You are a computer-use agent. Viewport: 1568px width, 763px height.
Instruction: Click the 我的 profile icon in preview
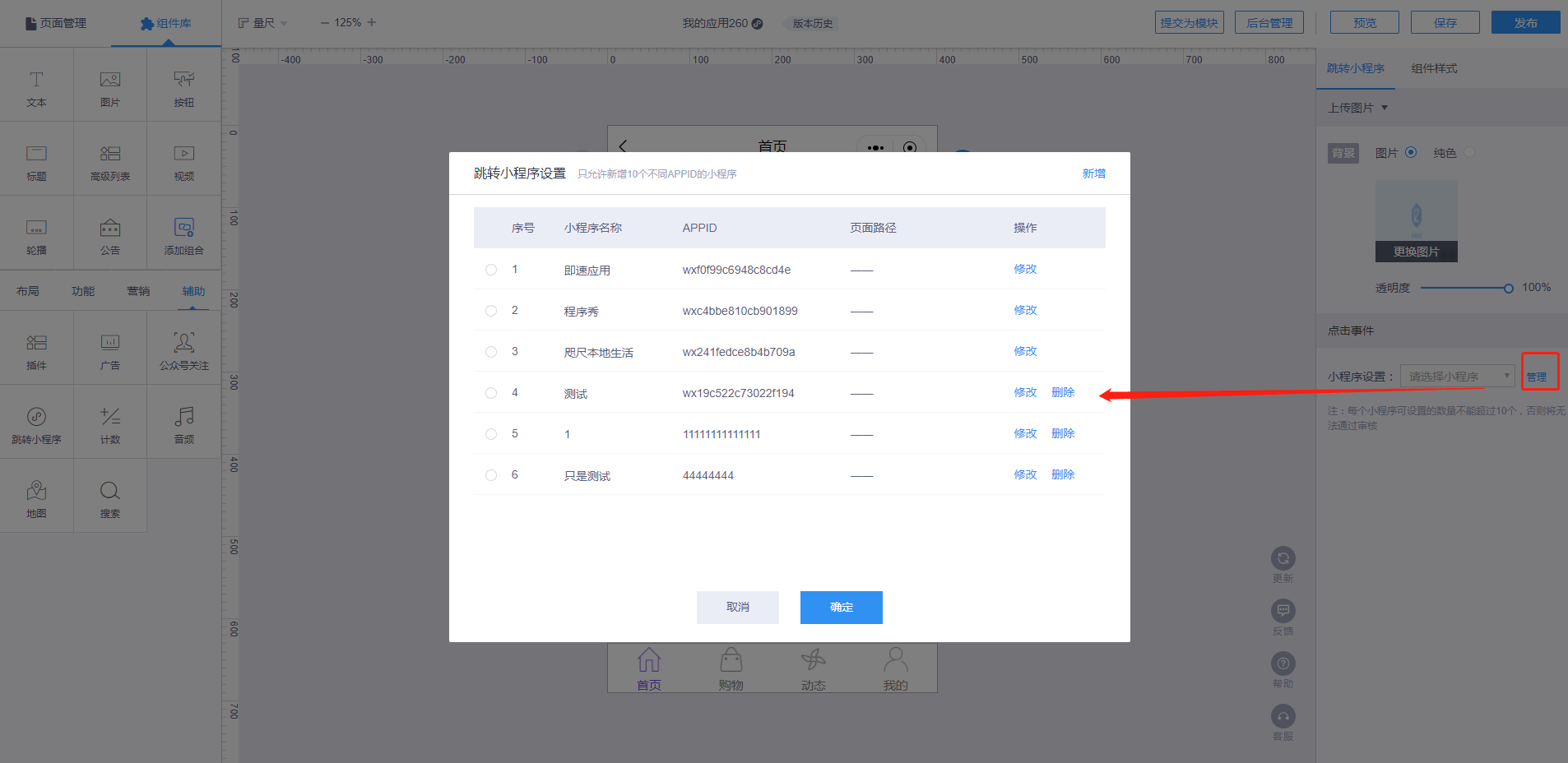click(896, 659)
